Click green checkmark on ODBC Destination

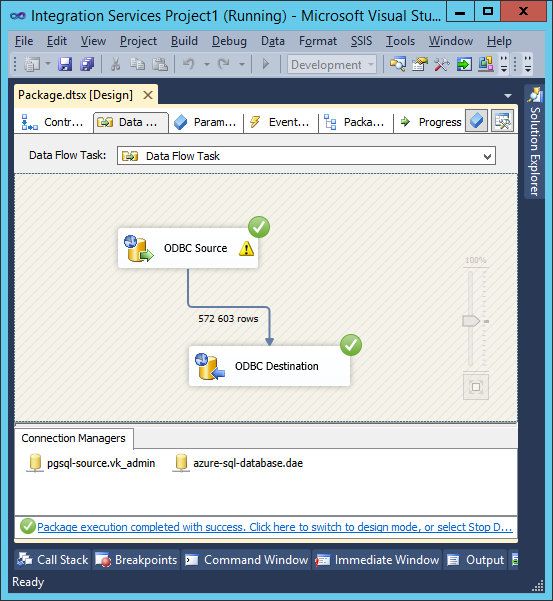click(x=351, y=345)
